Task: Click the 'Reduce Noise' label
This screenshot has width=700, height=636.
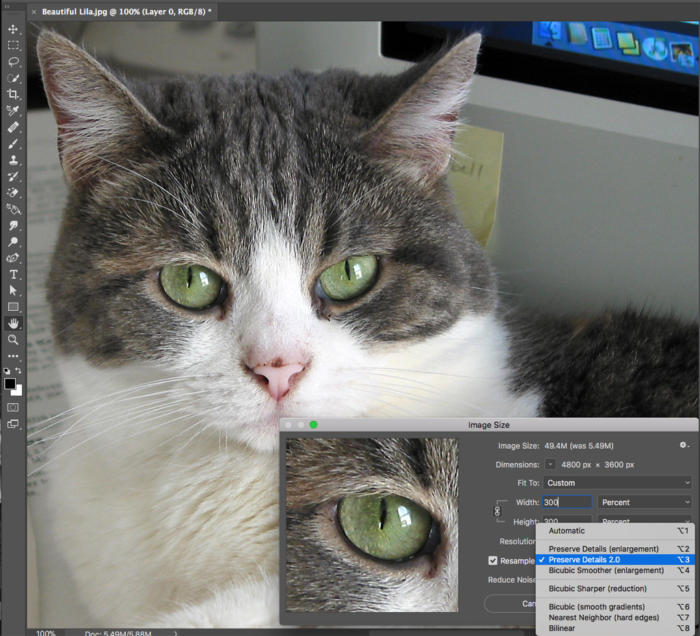Action: (x=511, y=579)
